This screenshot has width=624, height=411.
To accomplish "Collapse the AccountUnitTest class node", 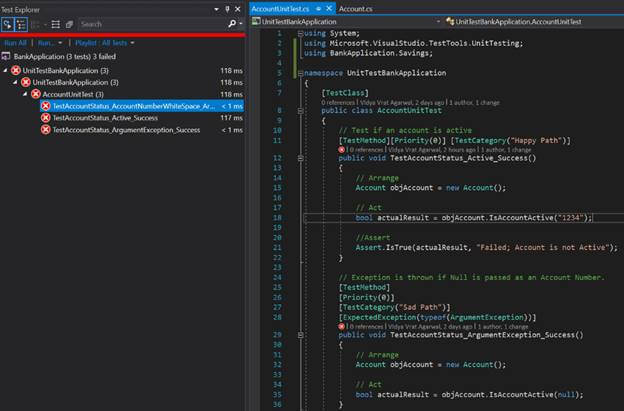I will pos(25,94).
